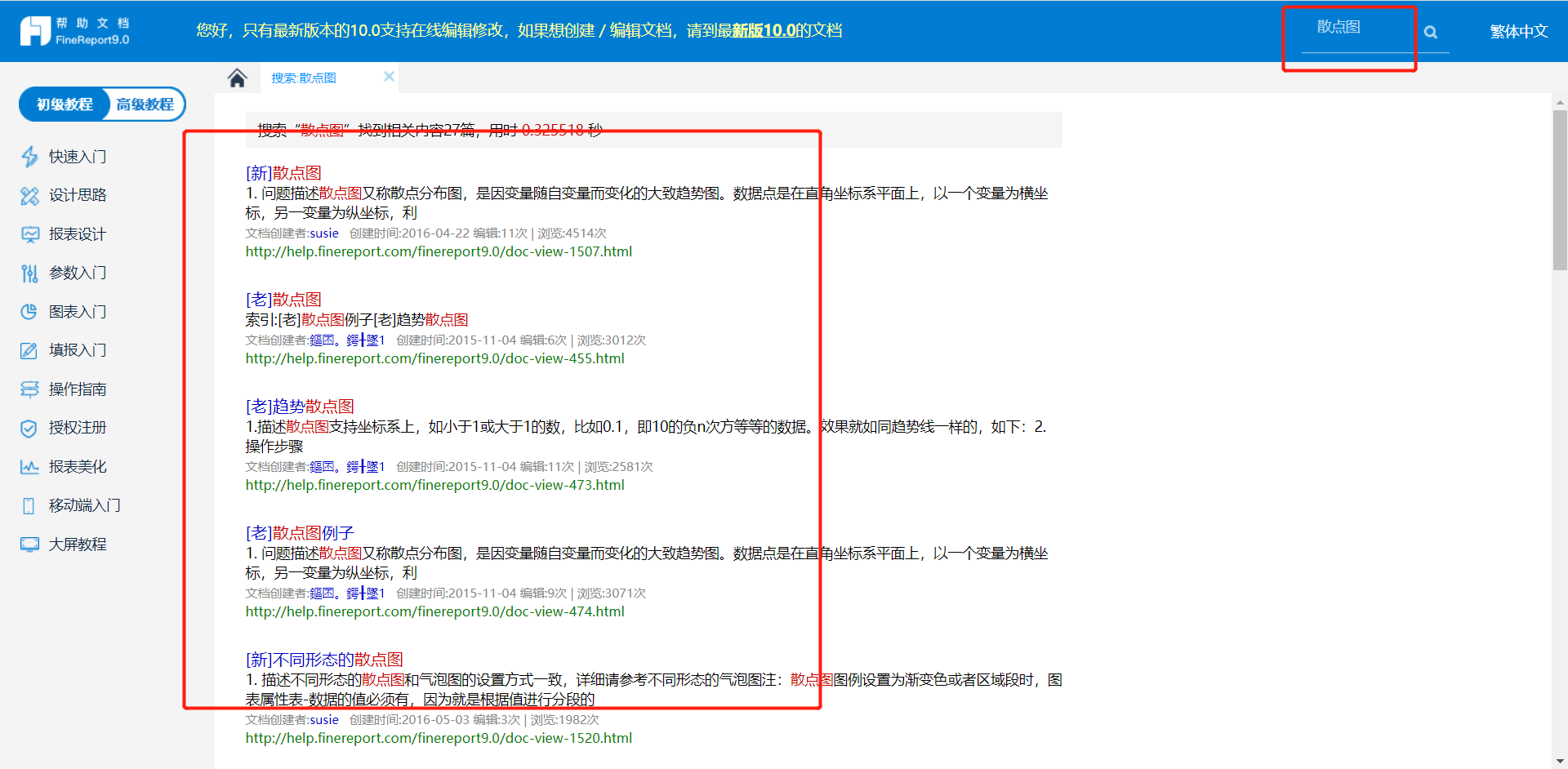Open the [老]散点图 search result

click(x=283, y=300)
